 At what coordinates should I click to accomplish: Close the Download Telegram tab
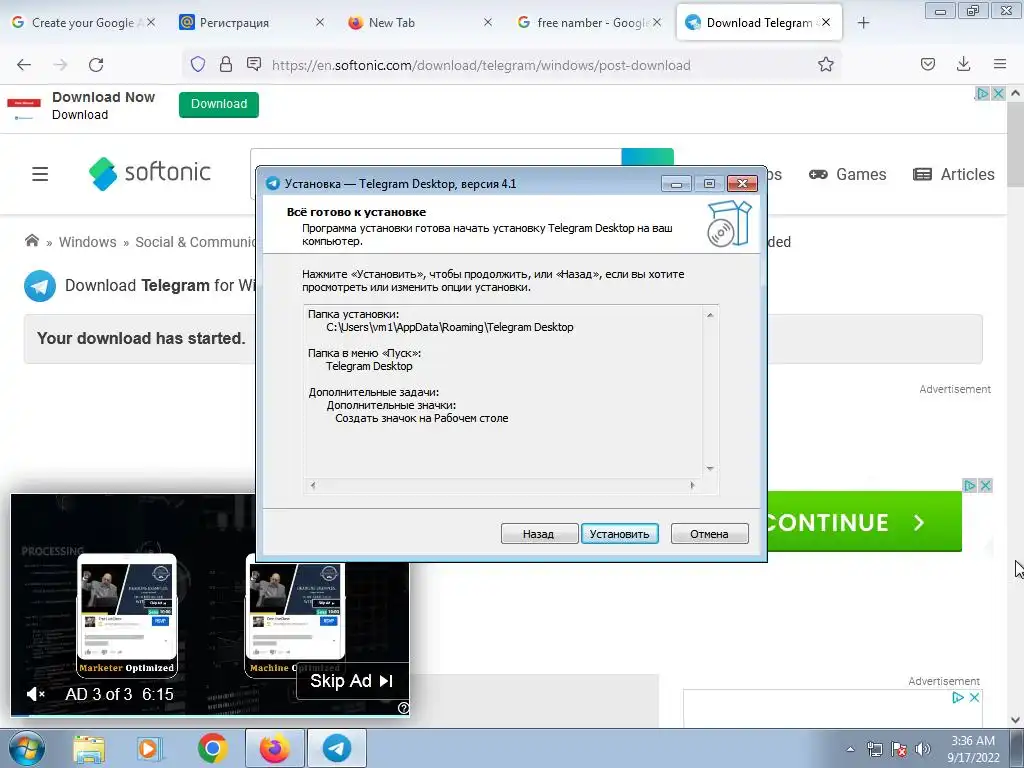pyautogui.click(x=826, y=22)
